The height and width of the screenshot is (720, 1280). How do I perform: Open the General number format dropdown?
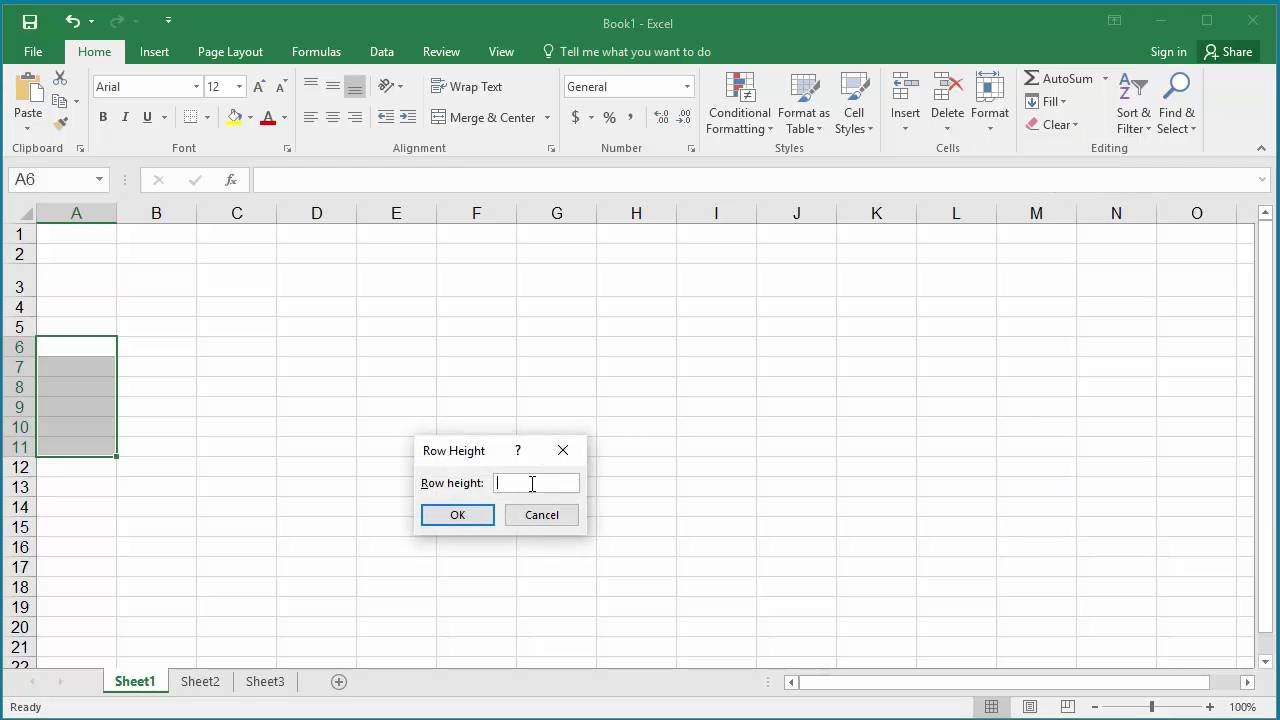687,87
